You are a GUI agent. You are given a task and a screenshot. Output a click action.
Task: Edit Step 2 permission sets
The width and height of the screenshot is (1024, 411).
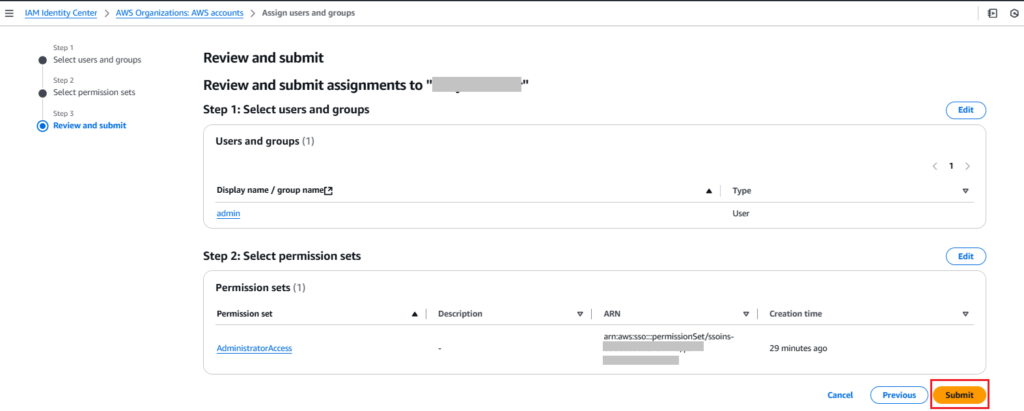[x=966, y=256]
